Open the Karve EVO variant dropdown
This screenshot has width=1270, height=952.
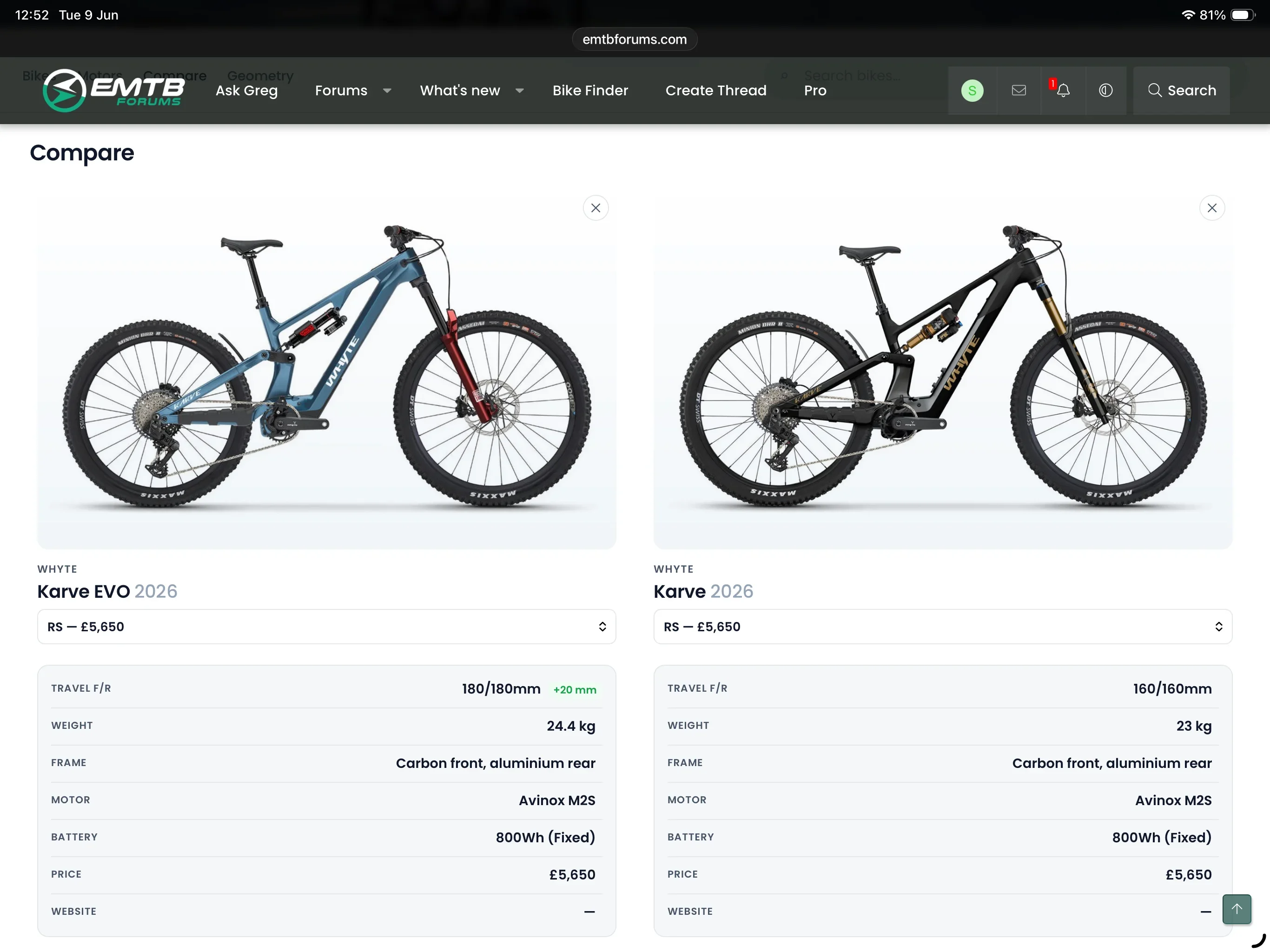[327, 627]
